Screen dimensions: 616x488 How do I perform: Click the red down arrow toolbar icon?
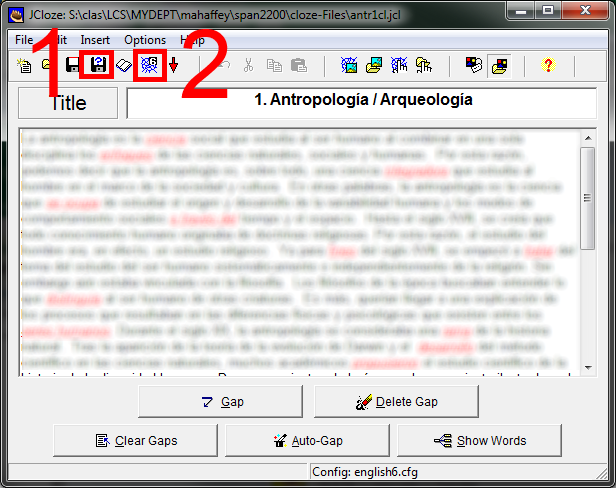point(173,66)
